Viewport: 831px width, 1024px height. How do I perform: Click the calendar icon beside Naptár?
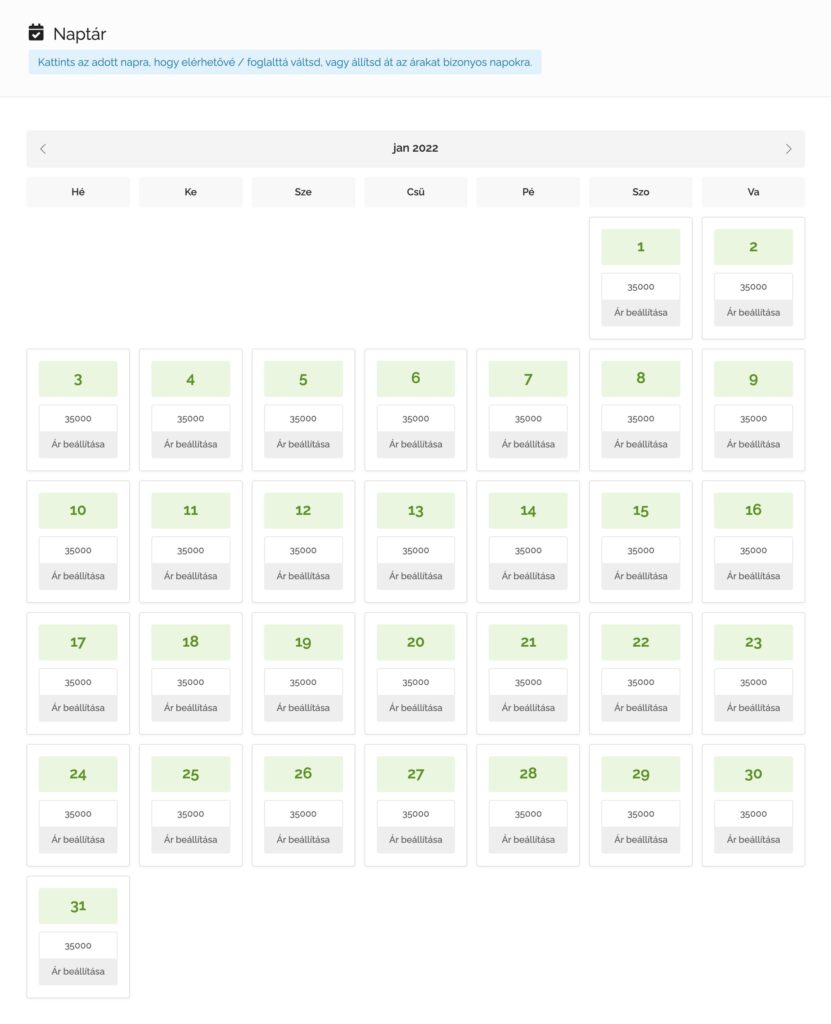click(36, 33)
